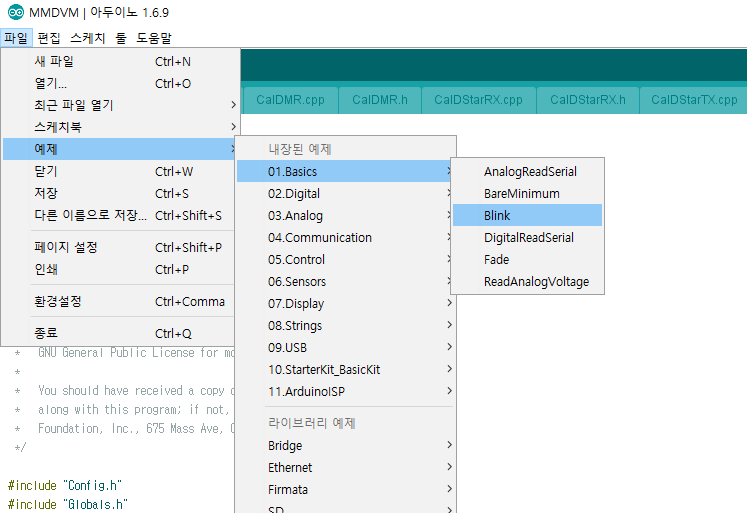Expand 03.Analog examples submenu
747x513 pixels.
(345, 215)
